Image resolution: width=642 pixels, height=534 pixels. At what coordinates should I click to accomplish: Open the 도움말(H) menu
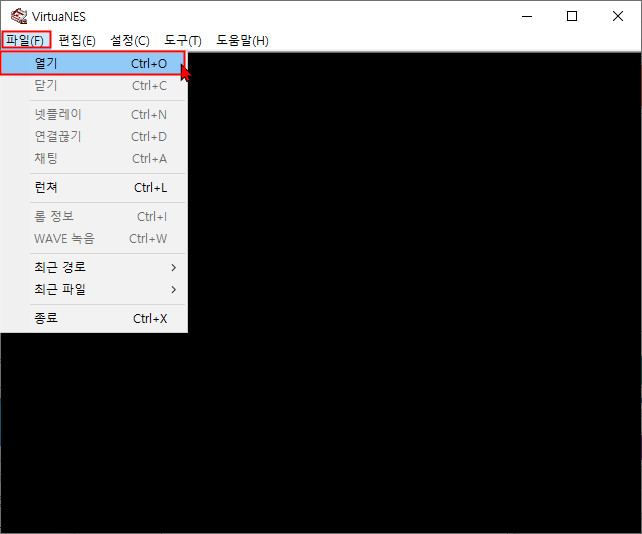click(x=242, y=40)
